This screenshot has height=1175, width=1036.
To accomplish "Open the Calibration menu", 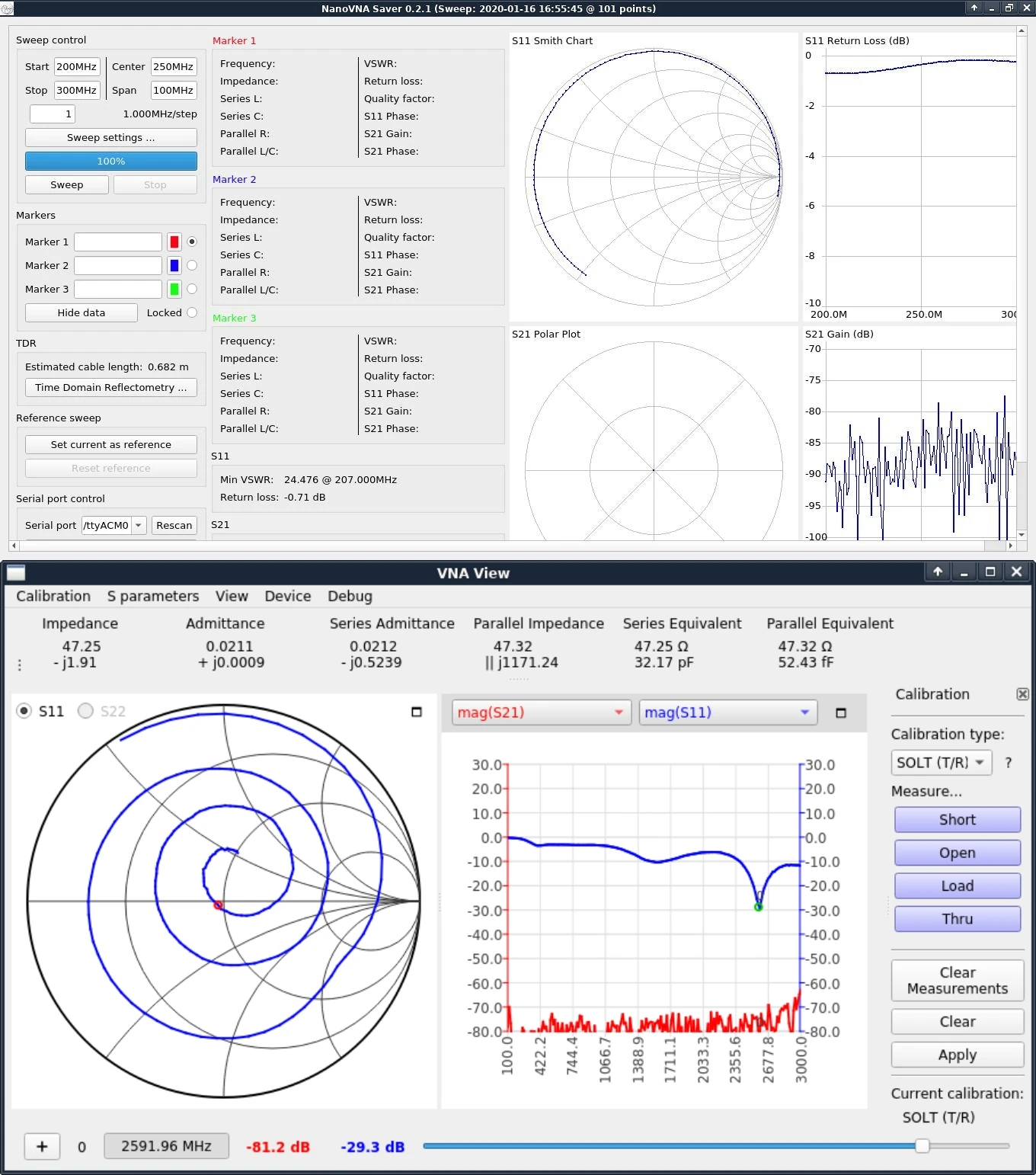I will [53, 596].
